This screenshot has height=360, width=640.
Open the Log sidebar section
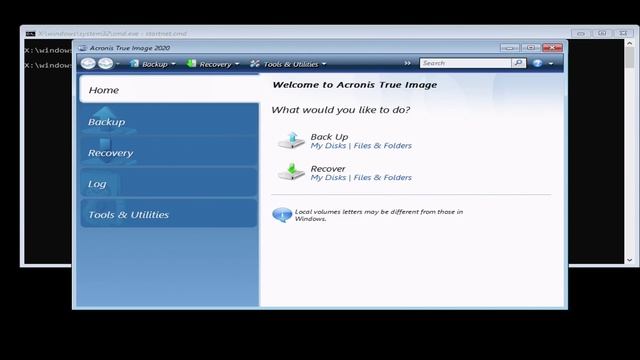pos(169,183)
